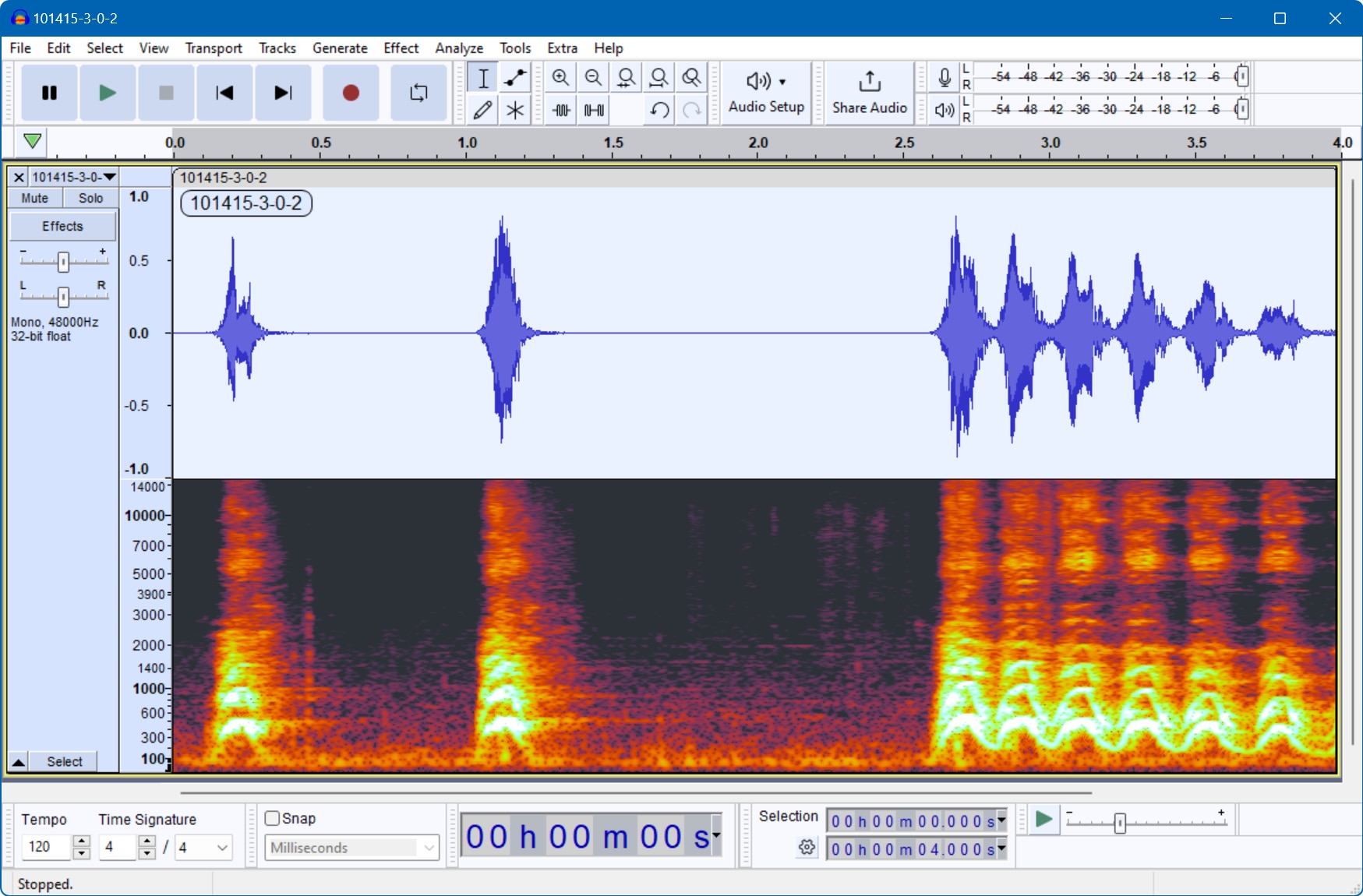The image size is (1363, 896).
Task: Open the Tools menu
Action: pos(515,48)
